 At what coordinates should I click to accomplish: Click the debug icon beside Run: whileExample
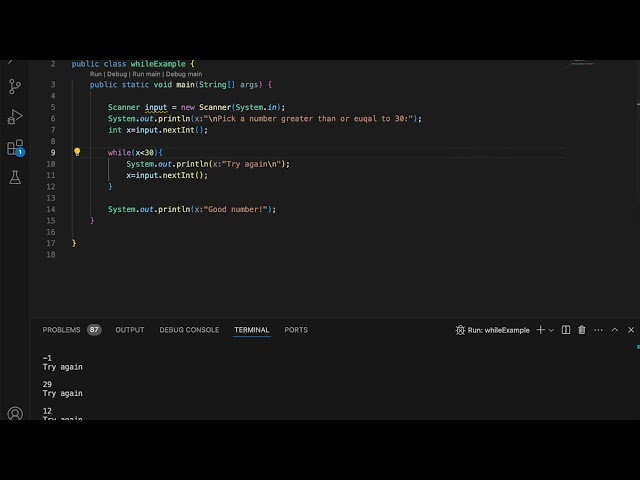tap(460, 330)
